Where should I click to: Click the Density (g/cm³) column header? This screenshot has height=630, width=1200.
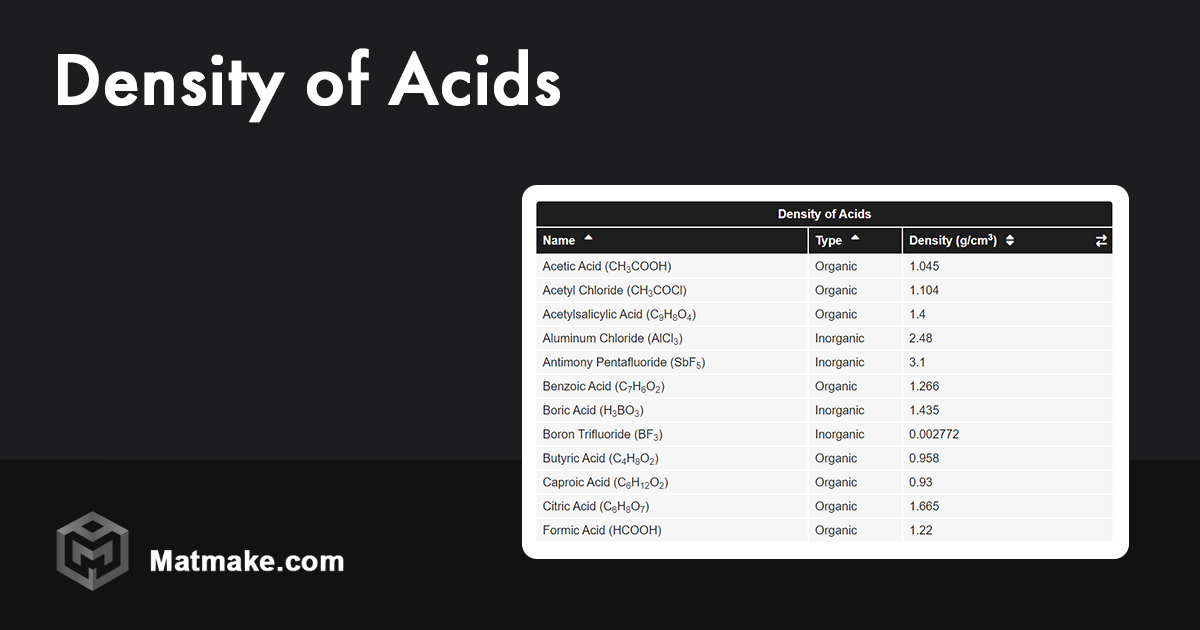click(x=952, y=240)
